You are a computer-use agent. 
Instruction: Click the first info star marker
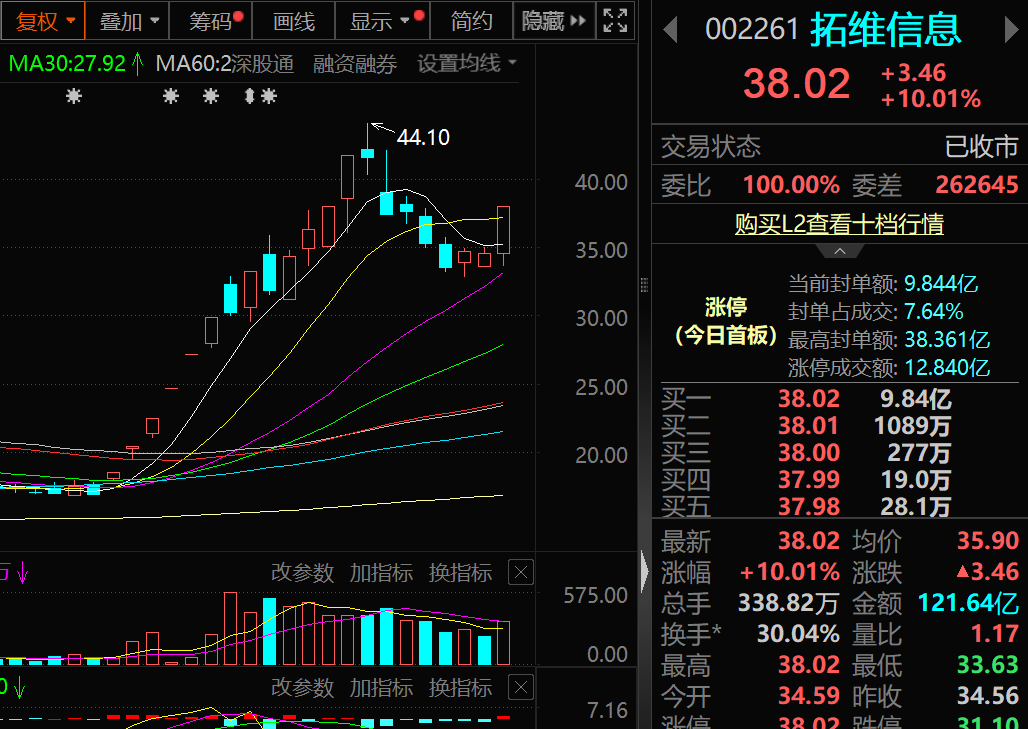click(74, 97)
